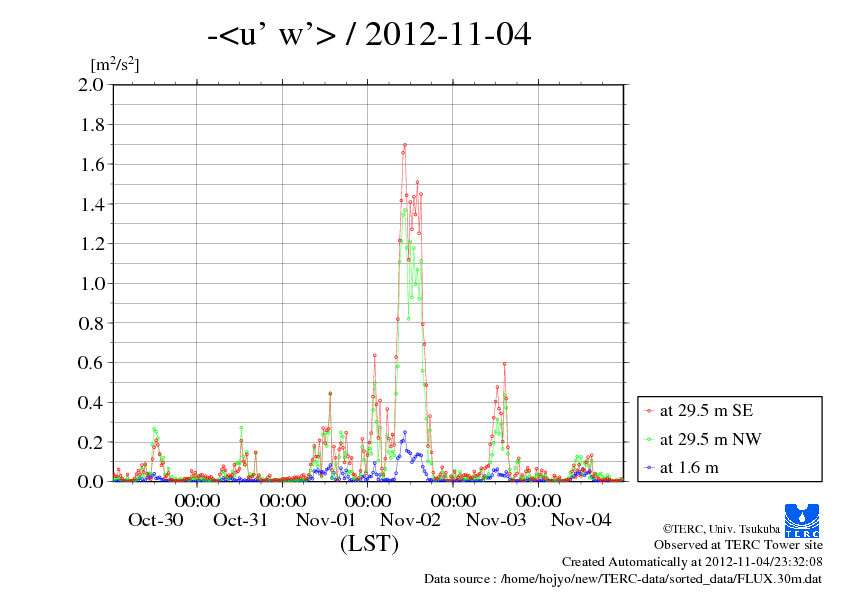
Task: Click the 1.6 y-axis label
Action: click(x=92, y=164)
